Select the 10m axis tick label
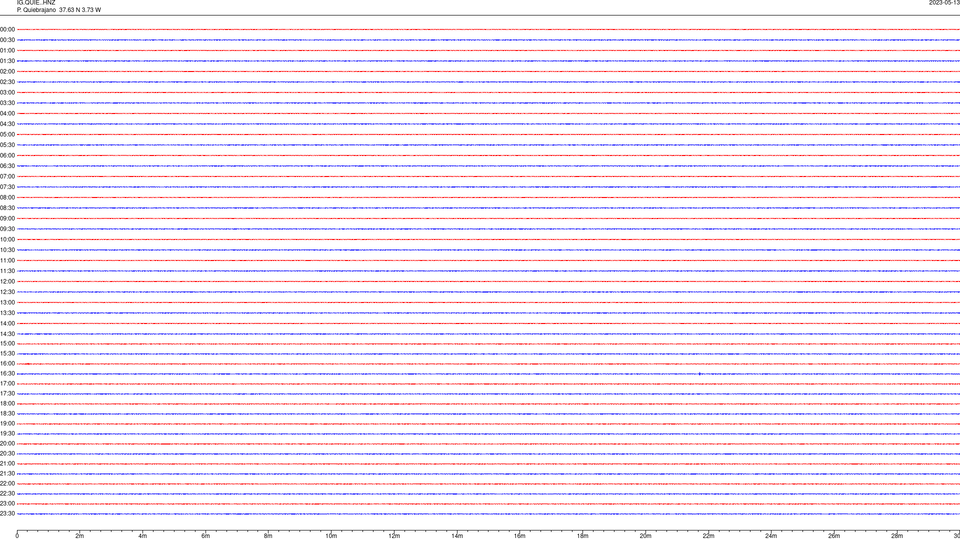 331,536
